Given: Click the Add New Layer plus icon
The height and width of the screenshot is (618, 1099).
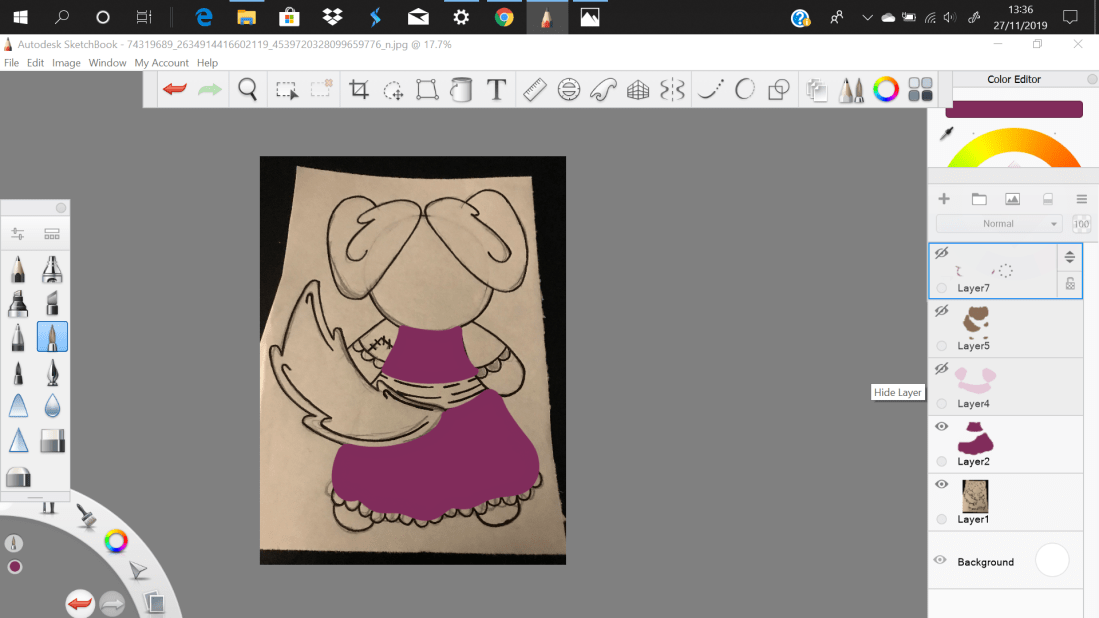Looking at the screenshot, I should tap(943, 199).
